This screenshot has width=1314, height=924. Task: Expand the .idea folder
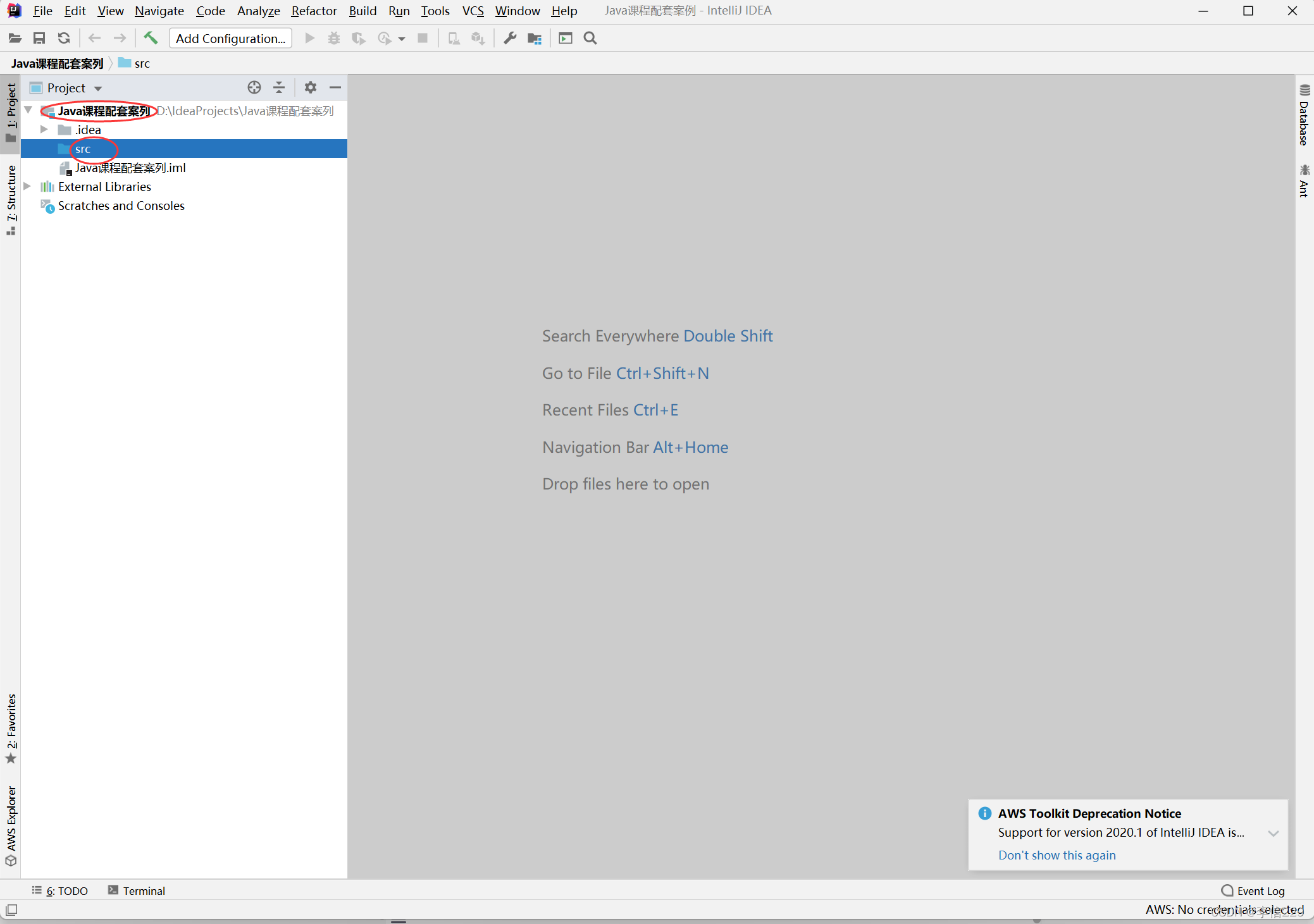pyautogui.click(x=44, y=130)
